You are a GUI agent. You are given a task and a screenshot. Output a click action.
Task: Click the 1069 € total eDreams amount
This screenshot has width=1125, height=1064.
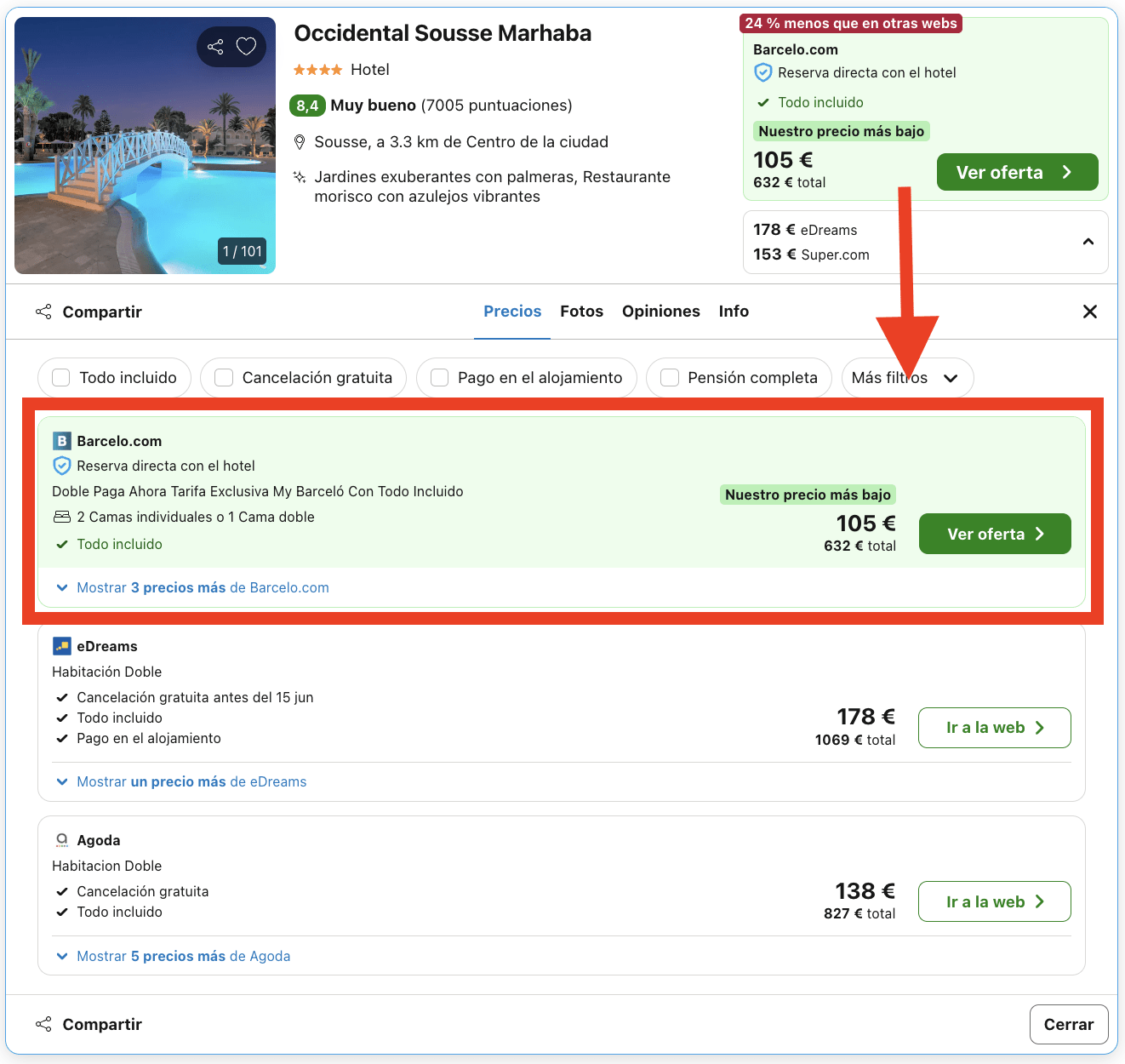coord(855,740)
